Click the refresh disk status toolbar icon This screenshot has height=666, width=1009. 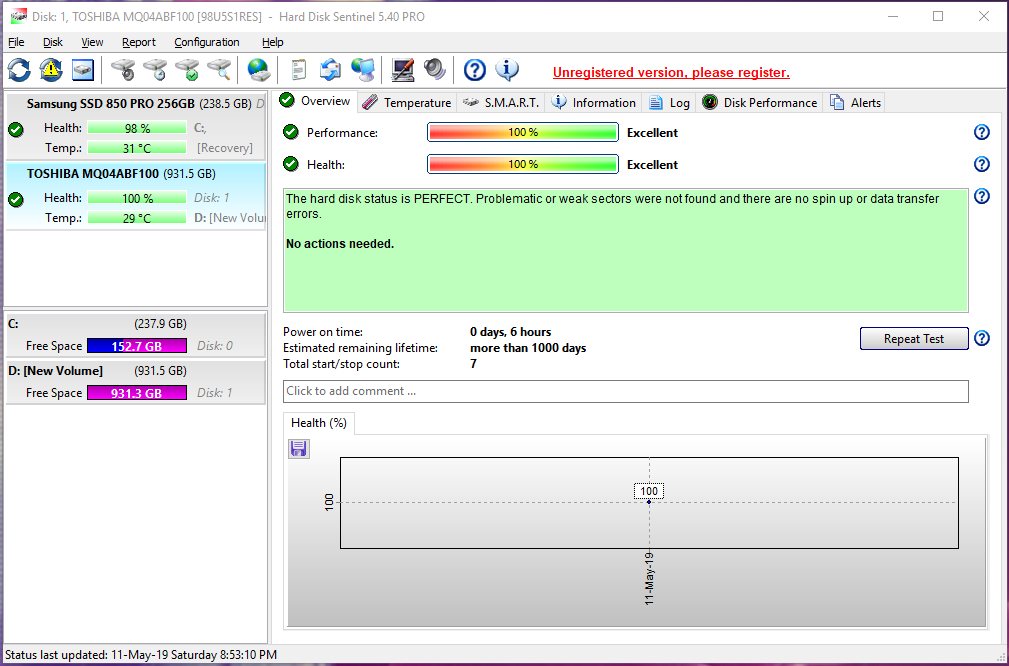coord(19,70)
